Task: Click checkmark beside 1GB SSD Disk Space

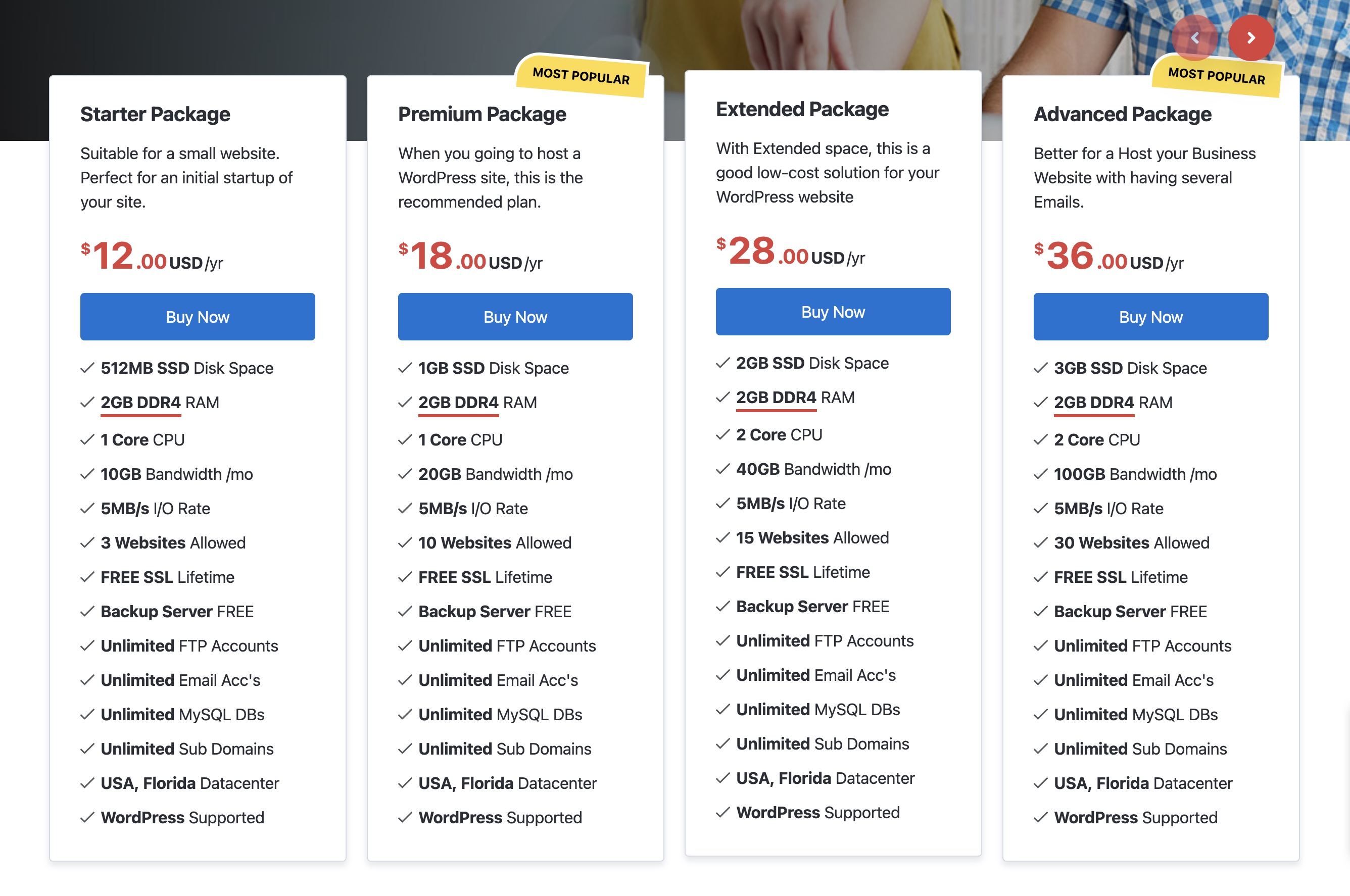Action: click(405, 368)
